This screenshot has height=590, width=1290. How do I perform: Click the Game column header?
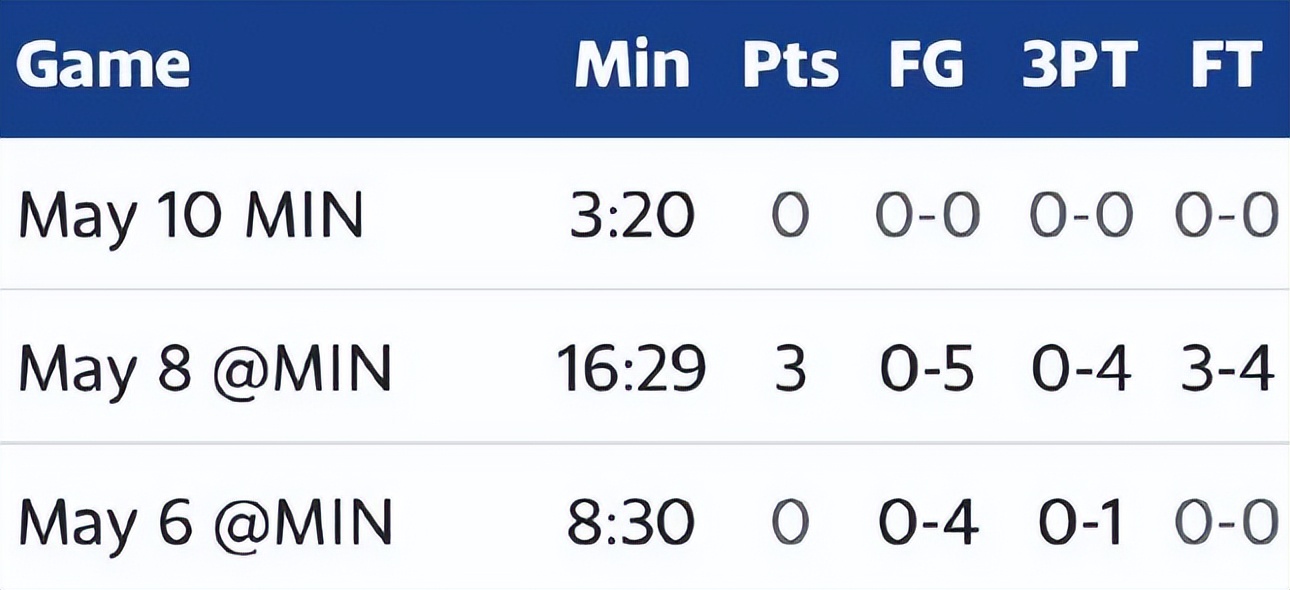coord(103,65)
